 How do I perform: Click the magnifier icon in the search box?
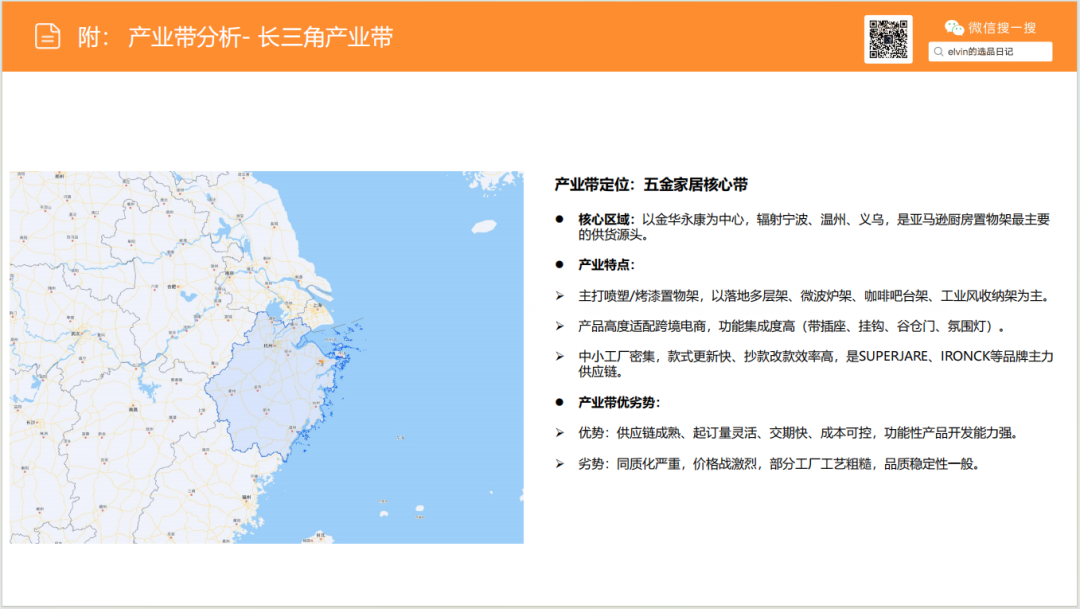[x=938, y=51]
